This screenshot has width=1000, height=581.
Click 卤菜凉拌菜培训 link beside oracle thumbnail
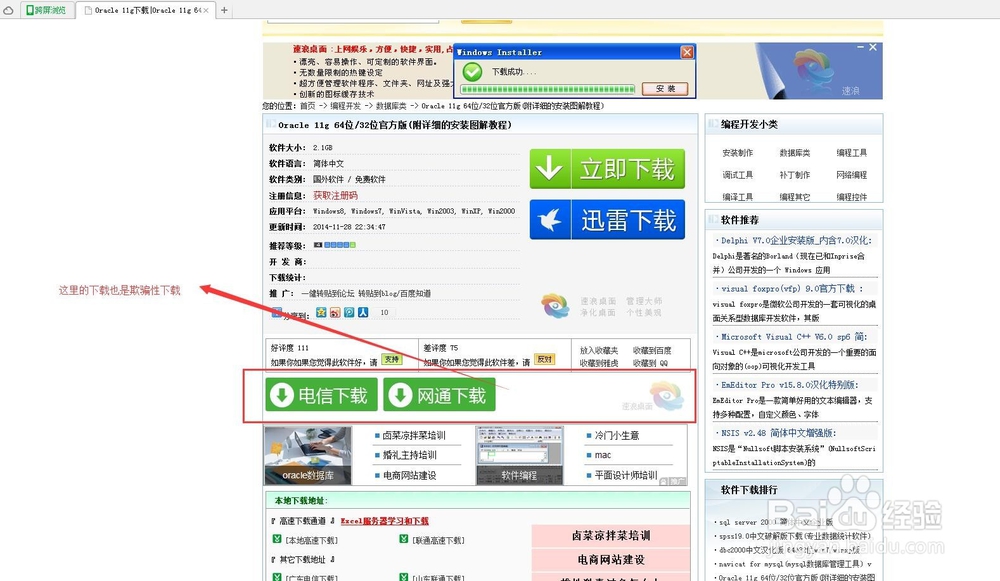click(x=413, y=436)
